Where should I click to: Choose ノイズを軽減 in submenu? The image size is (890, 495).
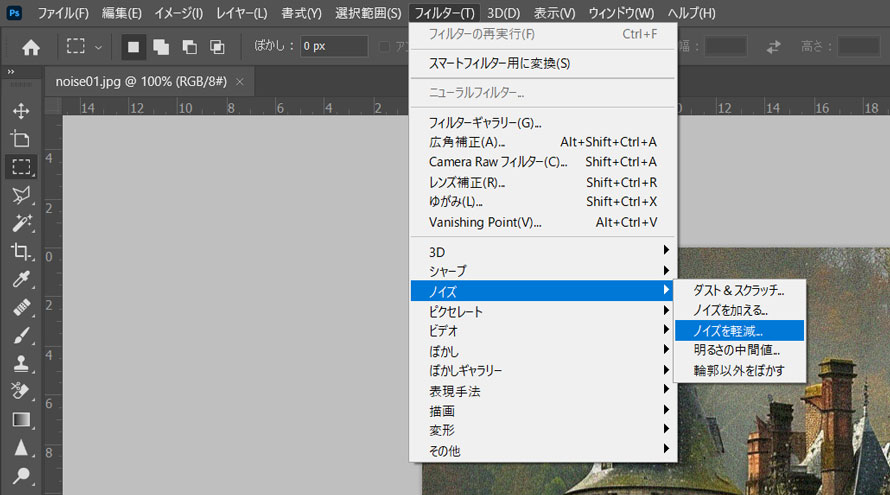tap(739, 330)
